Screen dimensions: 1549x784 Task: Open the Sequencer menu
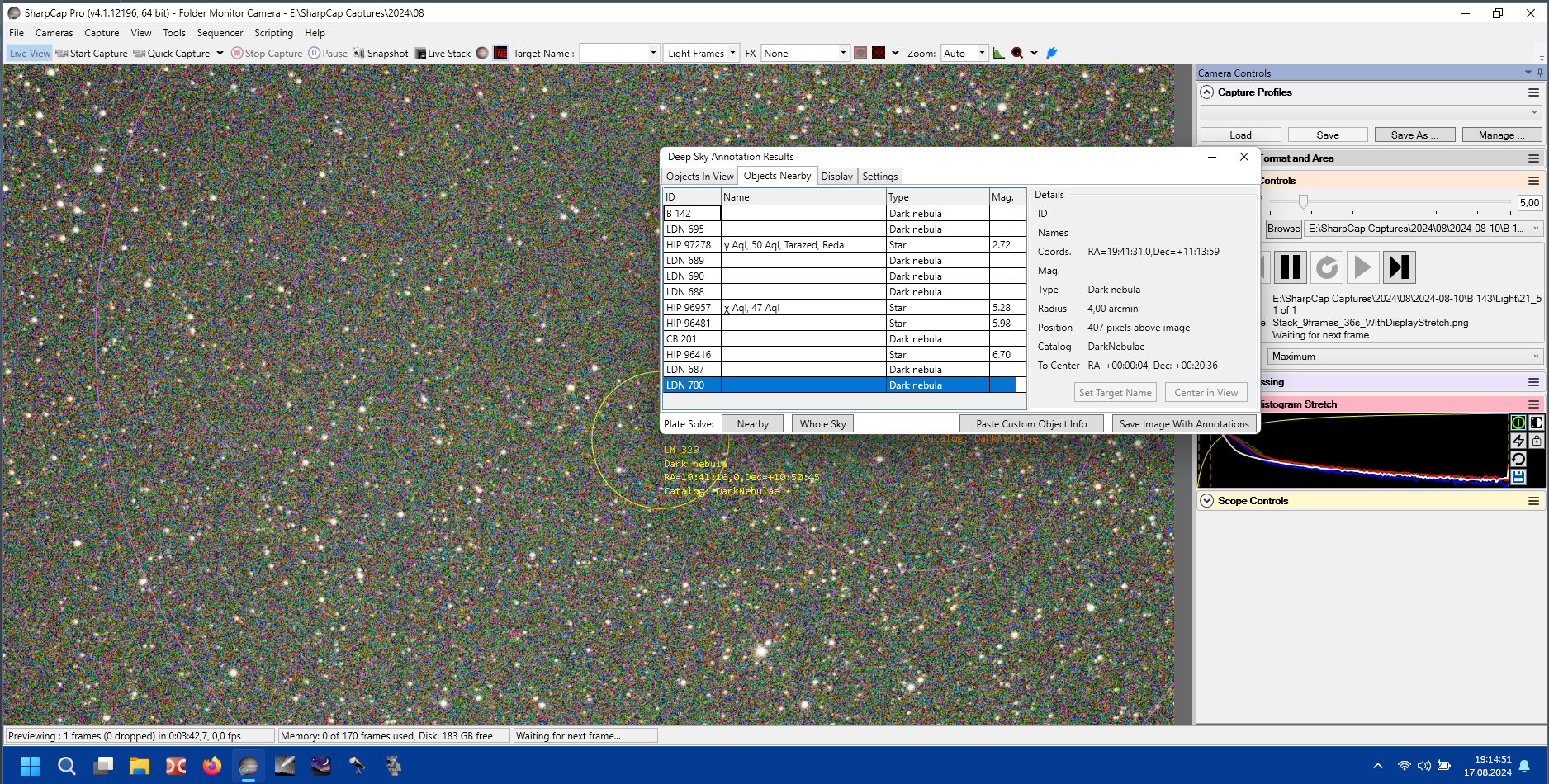tap(220, 33)
